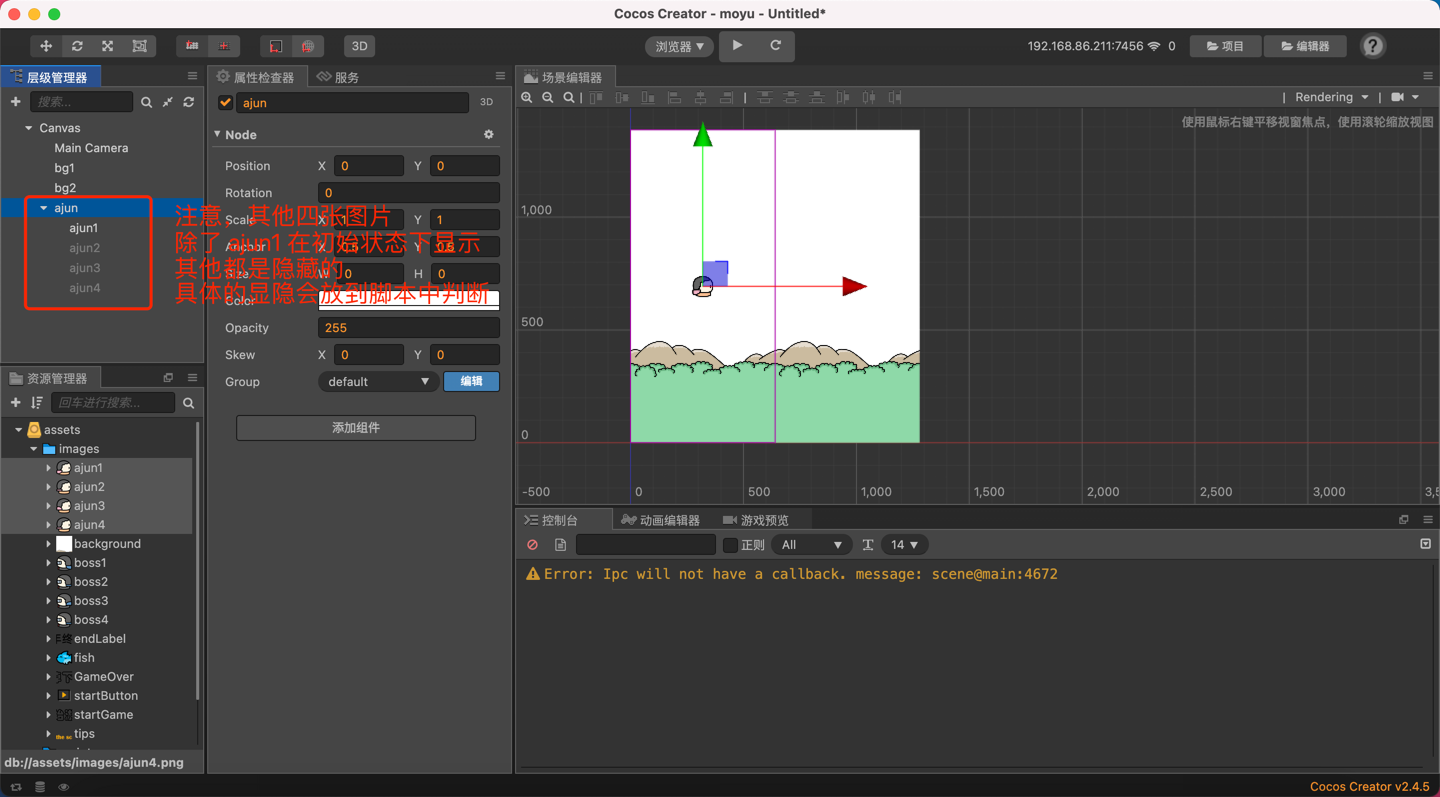Click the create asset plus icon

coord(15,402)
